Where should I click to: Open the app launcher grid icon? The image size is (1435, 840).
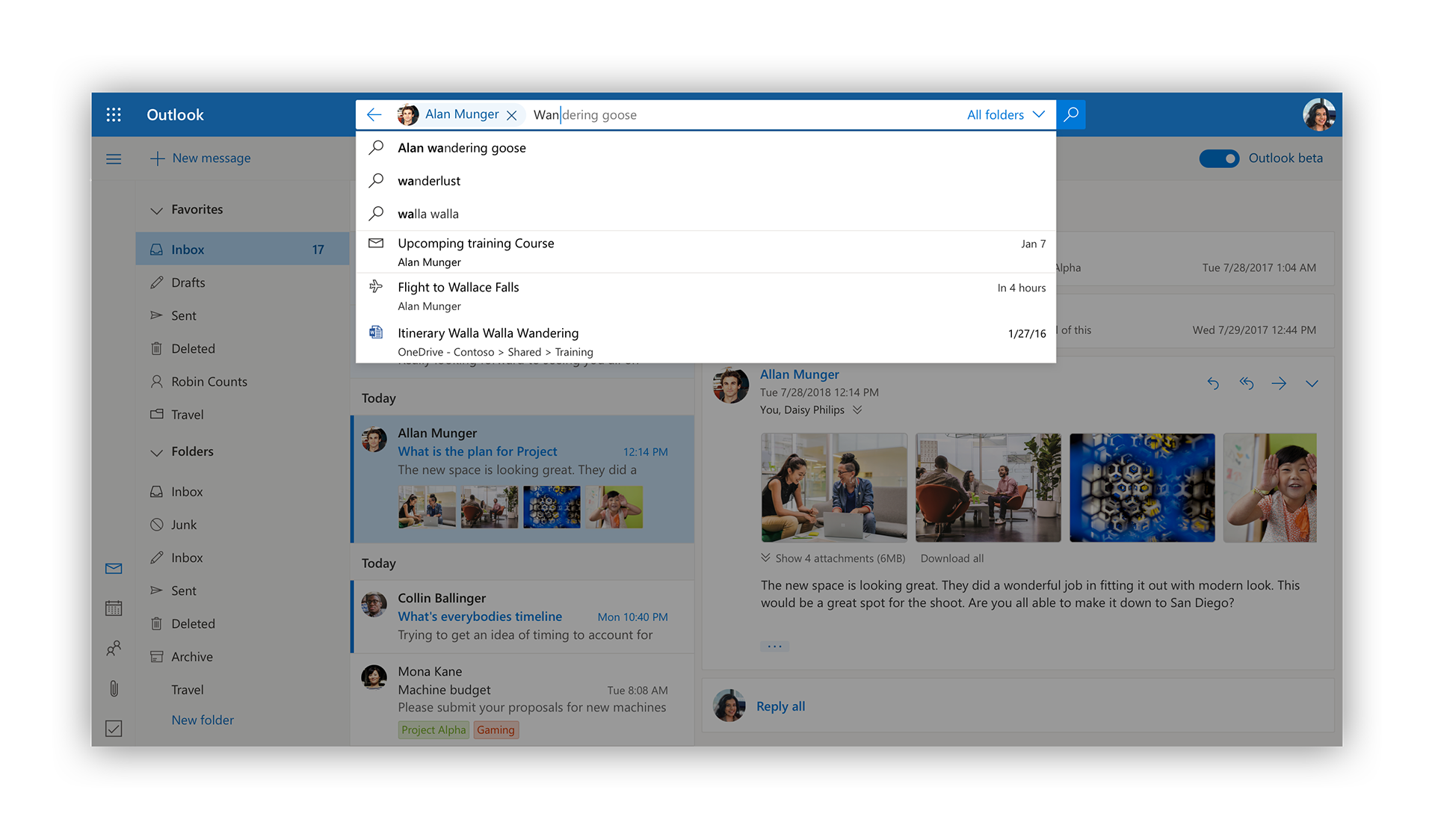(x=114, y=114)
